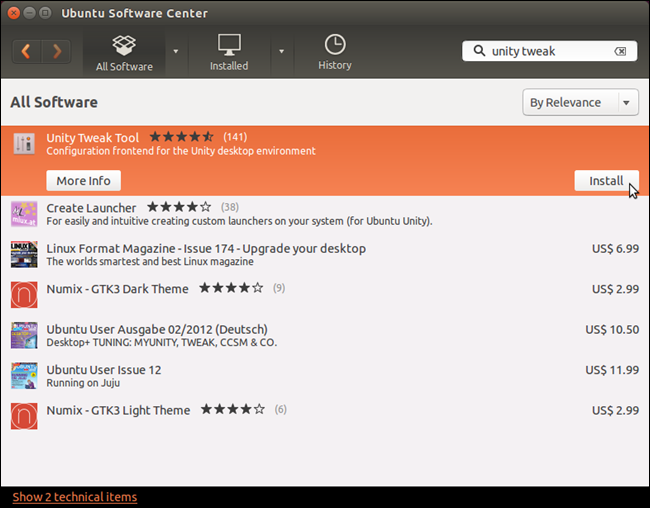Click the Numix Dark Theme (9) review count
The image size is (650, 508).
(279, 288)
